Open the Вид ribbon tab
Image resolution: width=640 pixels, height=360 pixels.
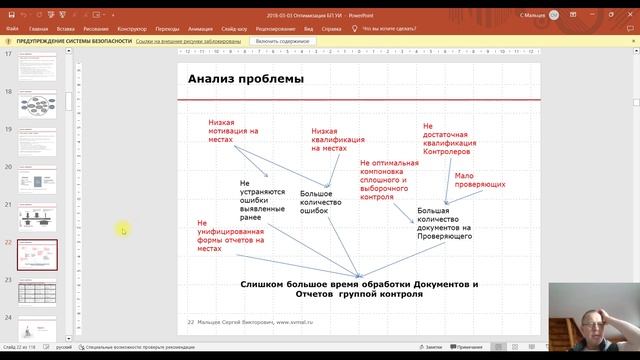point(308,29)
